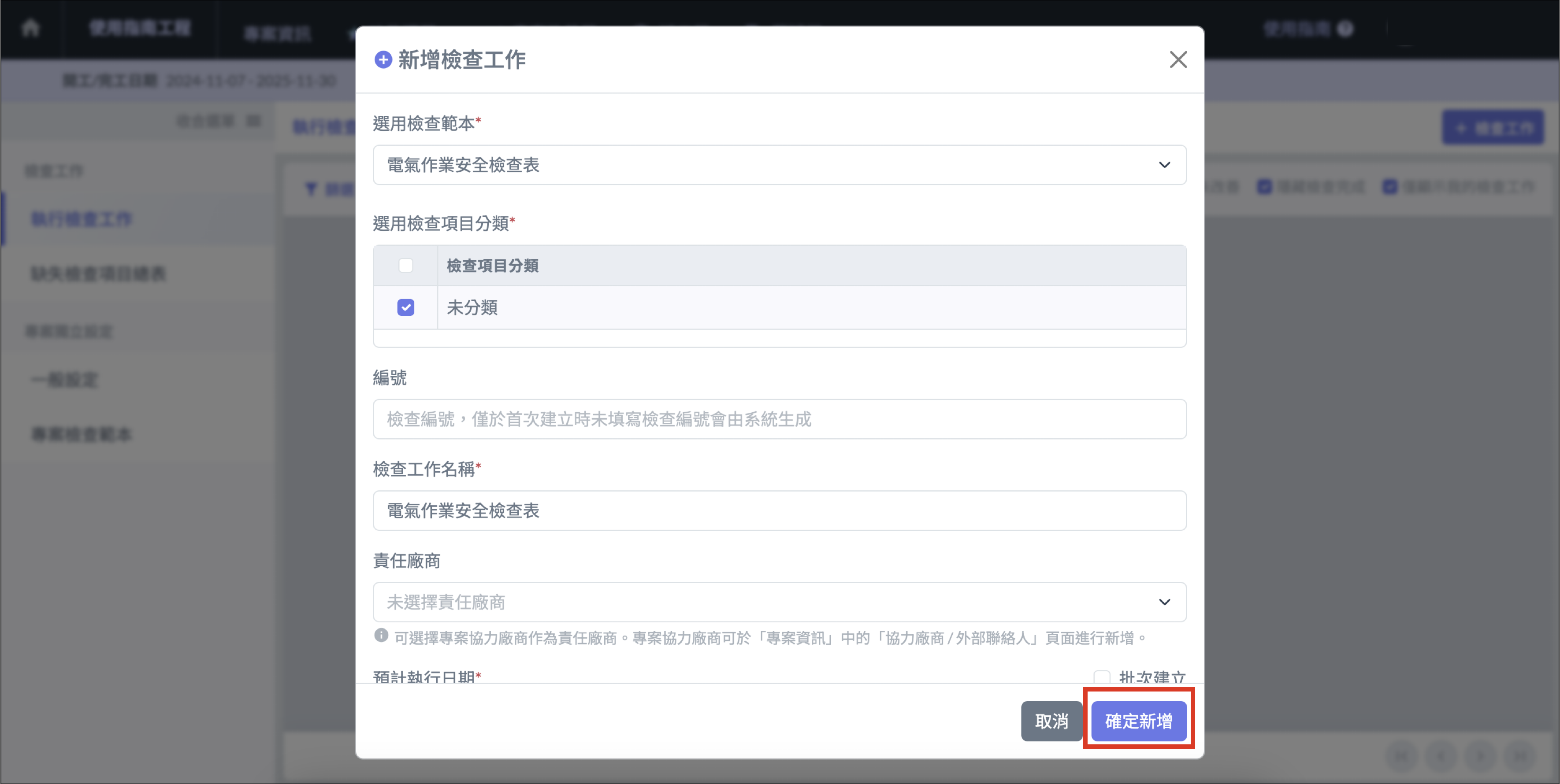This screenshot has height=784, width=1560.
Task: Uncheck the 未分類 category checkbox
Action: click(x=406, y=307)
